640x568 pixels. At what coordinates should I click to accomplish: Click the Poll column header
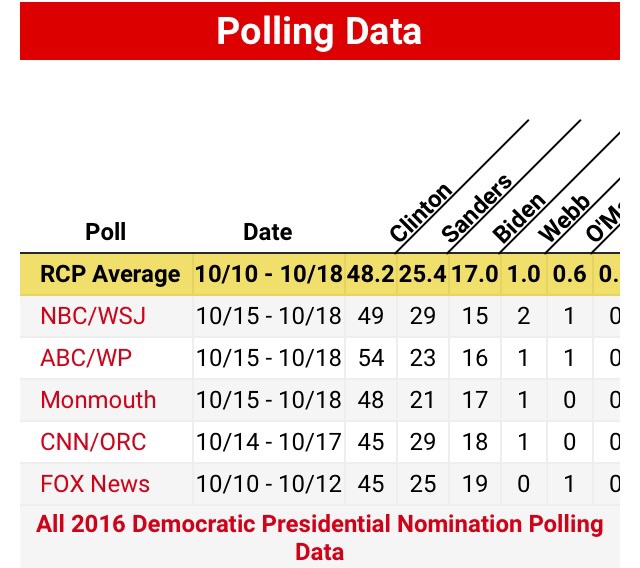[105, 233]
